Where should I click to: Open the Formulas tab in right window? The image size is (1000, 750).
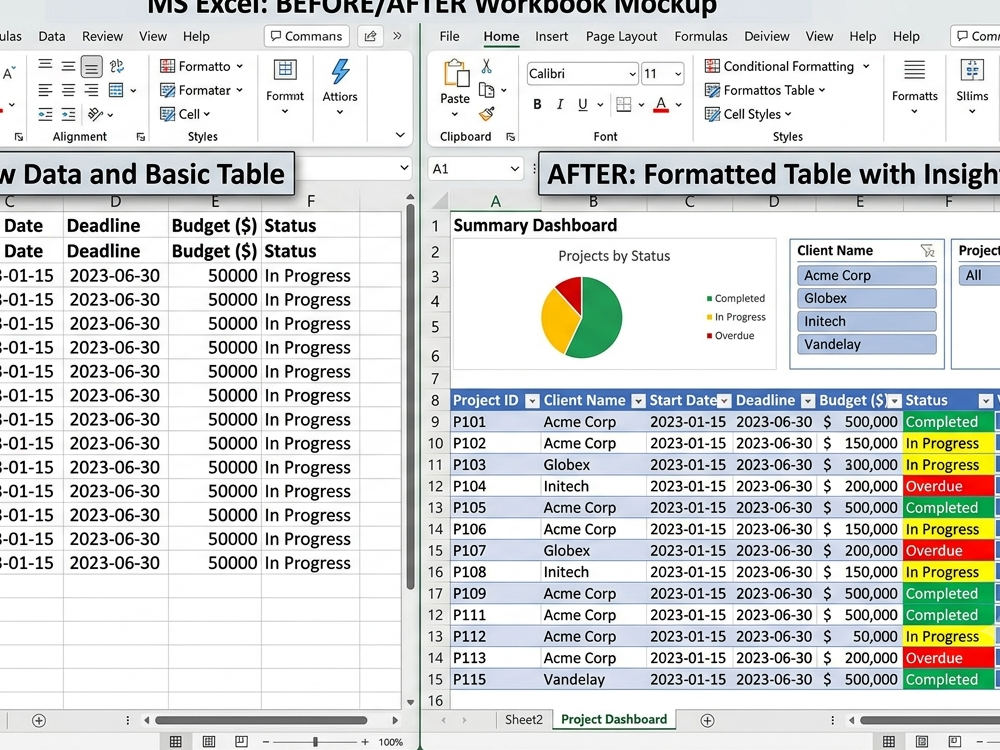pyautogui.click(x=701, y=36)
